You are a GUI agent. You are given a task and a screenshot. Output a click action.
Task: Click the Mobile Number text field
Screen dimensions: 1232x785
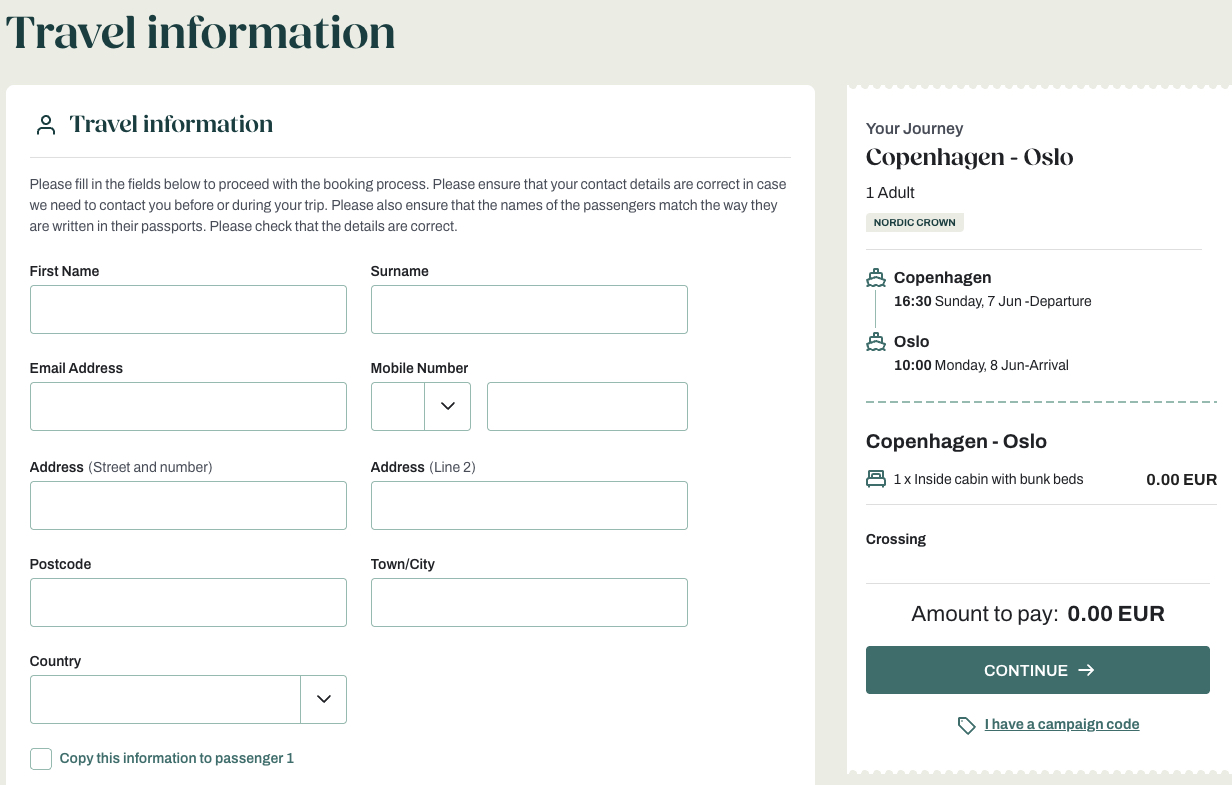[x=587, y=406]
